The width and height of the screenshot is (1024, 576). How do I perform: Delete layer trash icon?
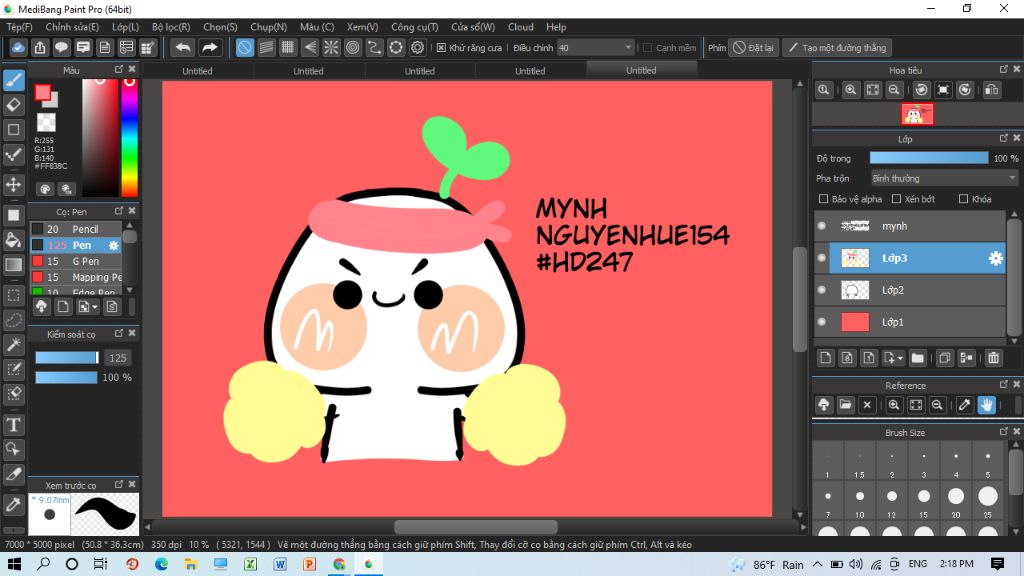point(993,358)
